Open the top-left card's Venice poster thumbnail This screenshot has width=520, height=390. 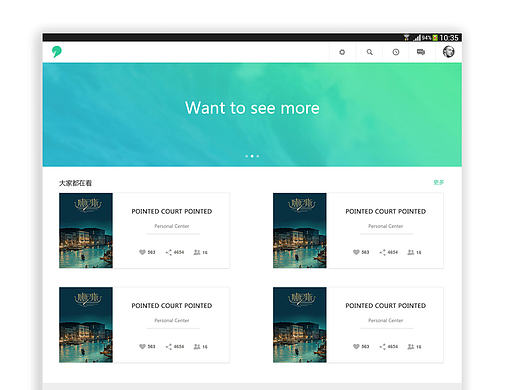pos(86,230)
